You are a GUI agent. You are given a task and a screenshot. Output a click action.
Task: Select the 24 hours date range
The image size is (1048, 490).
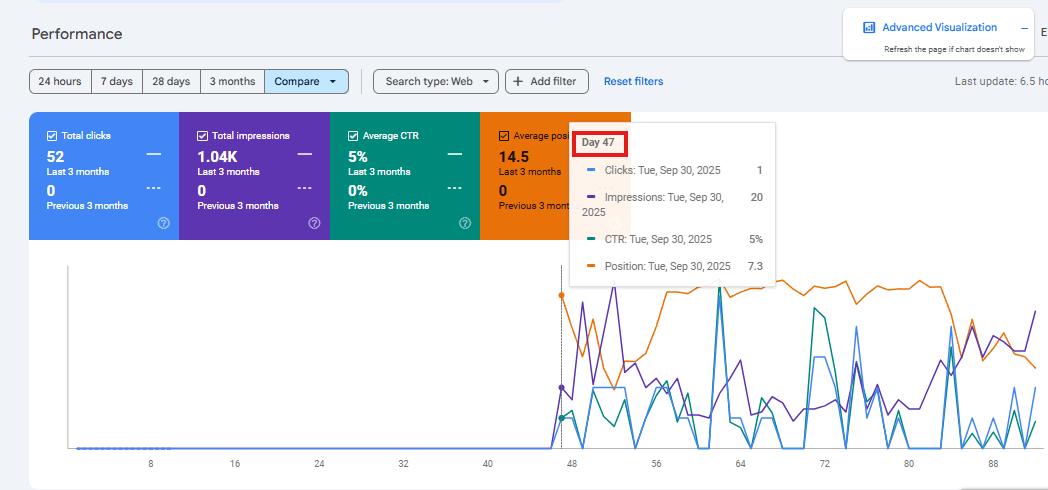[x=60, y=81]
